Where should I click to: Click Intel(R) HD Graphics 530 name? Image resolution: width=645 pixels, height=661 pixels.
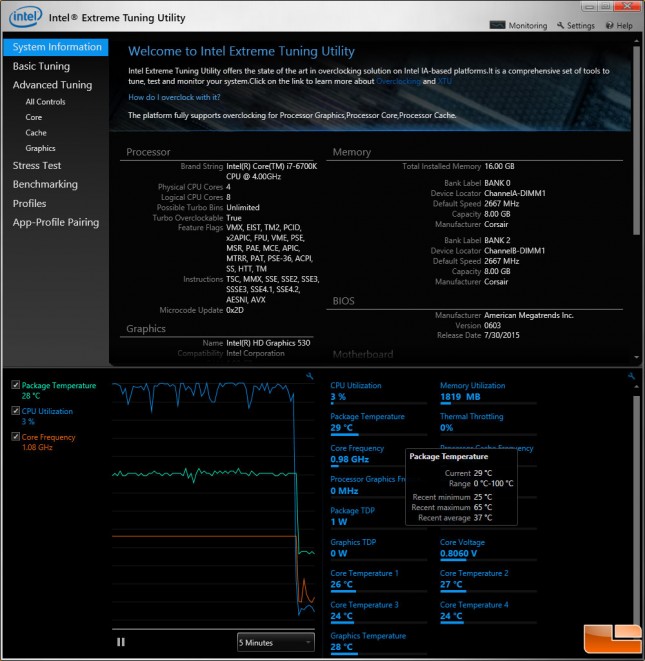[268, 343]
